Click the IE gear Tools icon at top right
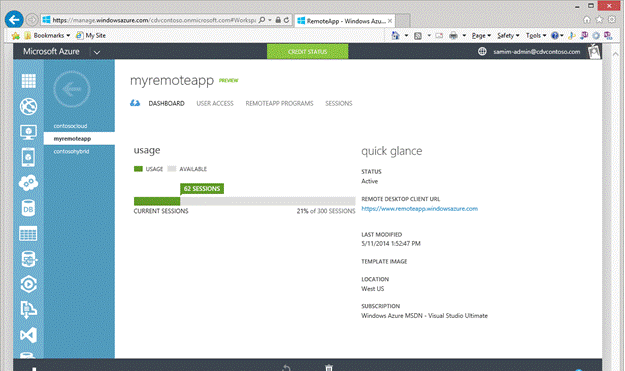Image resolution: width=625 pixels, height=371 pixels. pyautogui.click(x=612, y=20)
